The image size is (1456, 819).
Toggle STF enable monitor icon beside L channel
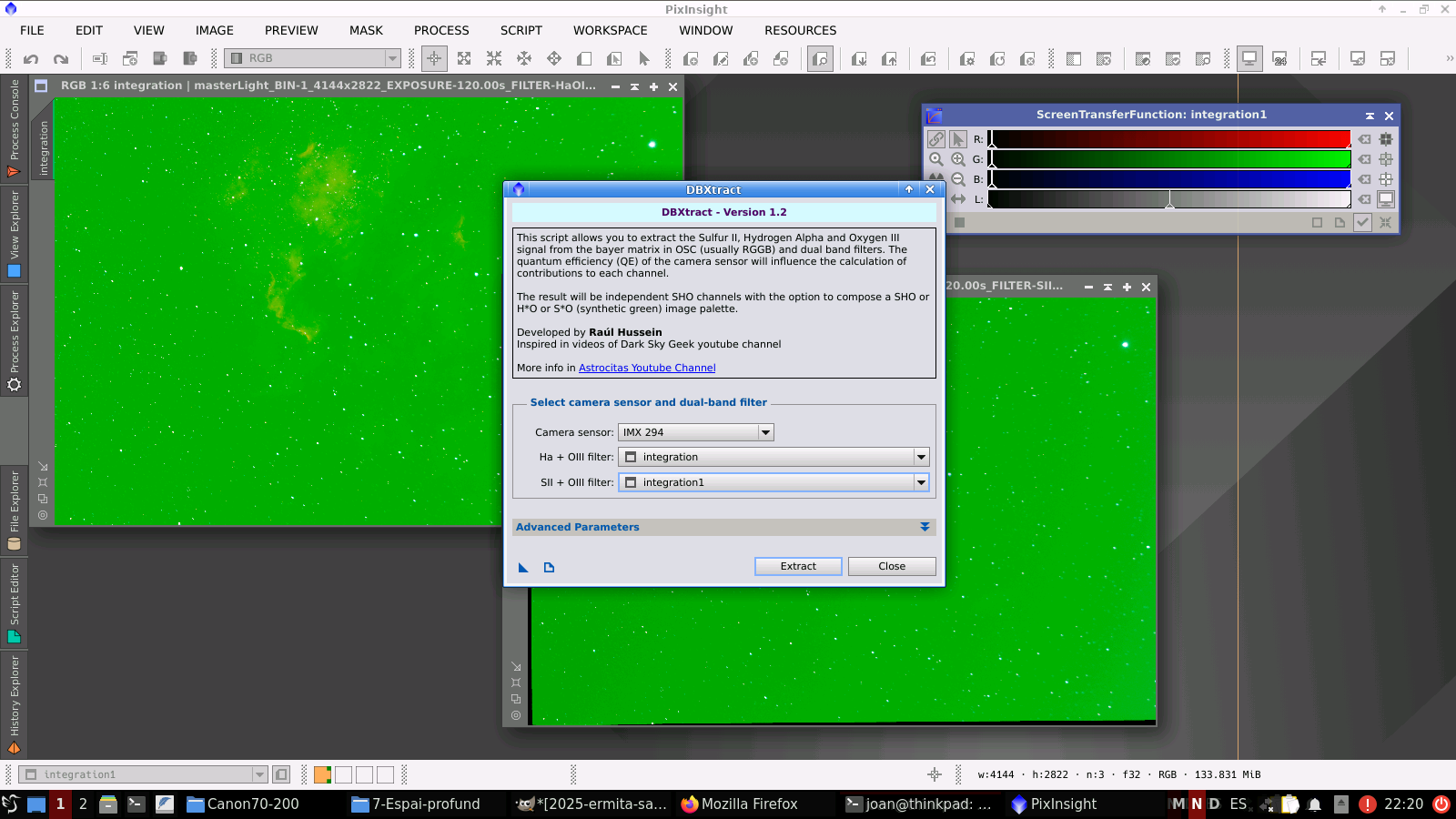click(1386, 199)
